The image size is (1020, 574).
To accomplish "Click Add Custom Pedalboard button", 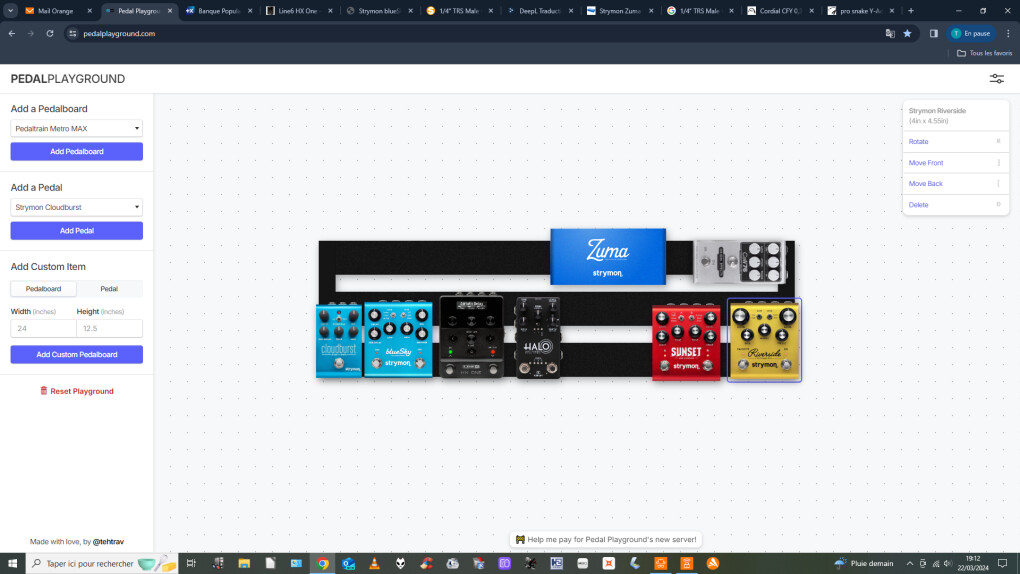I will pos(77,354).
